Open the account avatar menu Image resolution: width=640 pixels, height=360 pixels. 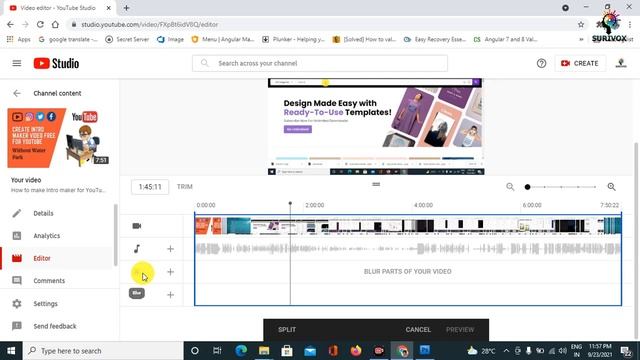point(621,63)
